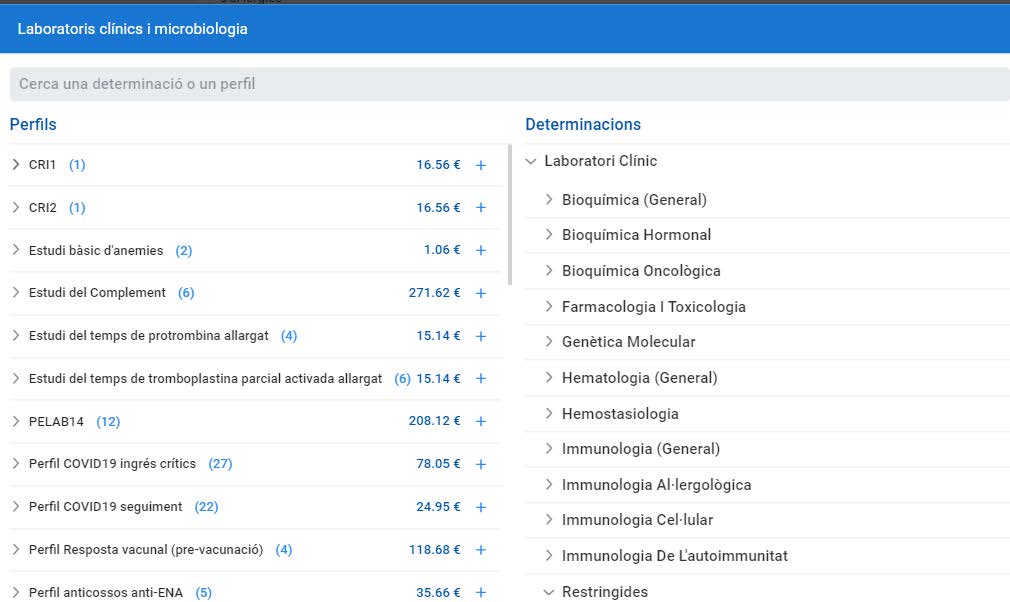Add Perfil anticossos anti-ENA profile
The width and height of the screenshot is (1010, 602).
pyautogui.click(x=481, y=592)
